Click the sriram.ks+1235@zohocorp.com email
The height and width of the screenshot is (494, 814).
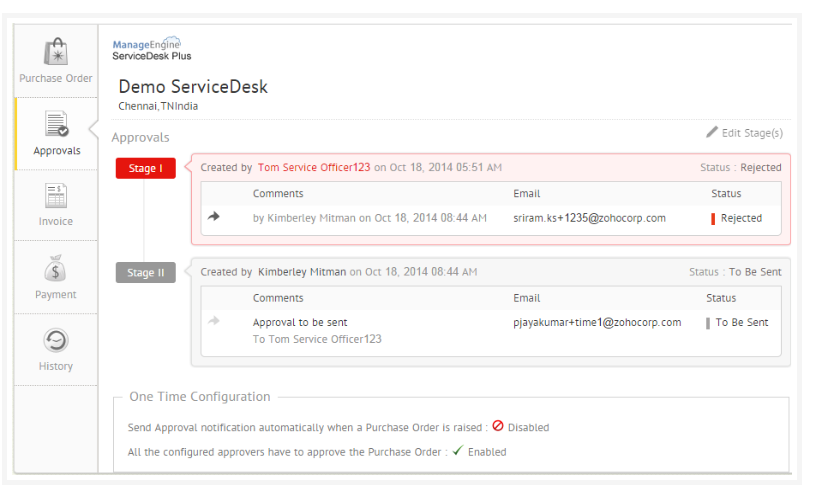(x=589, y=218)
